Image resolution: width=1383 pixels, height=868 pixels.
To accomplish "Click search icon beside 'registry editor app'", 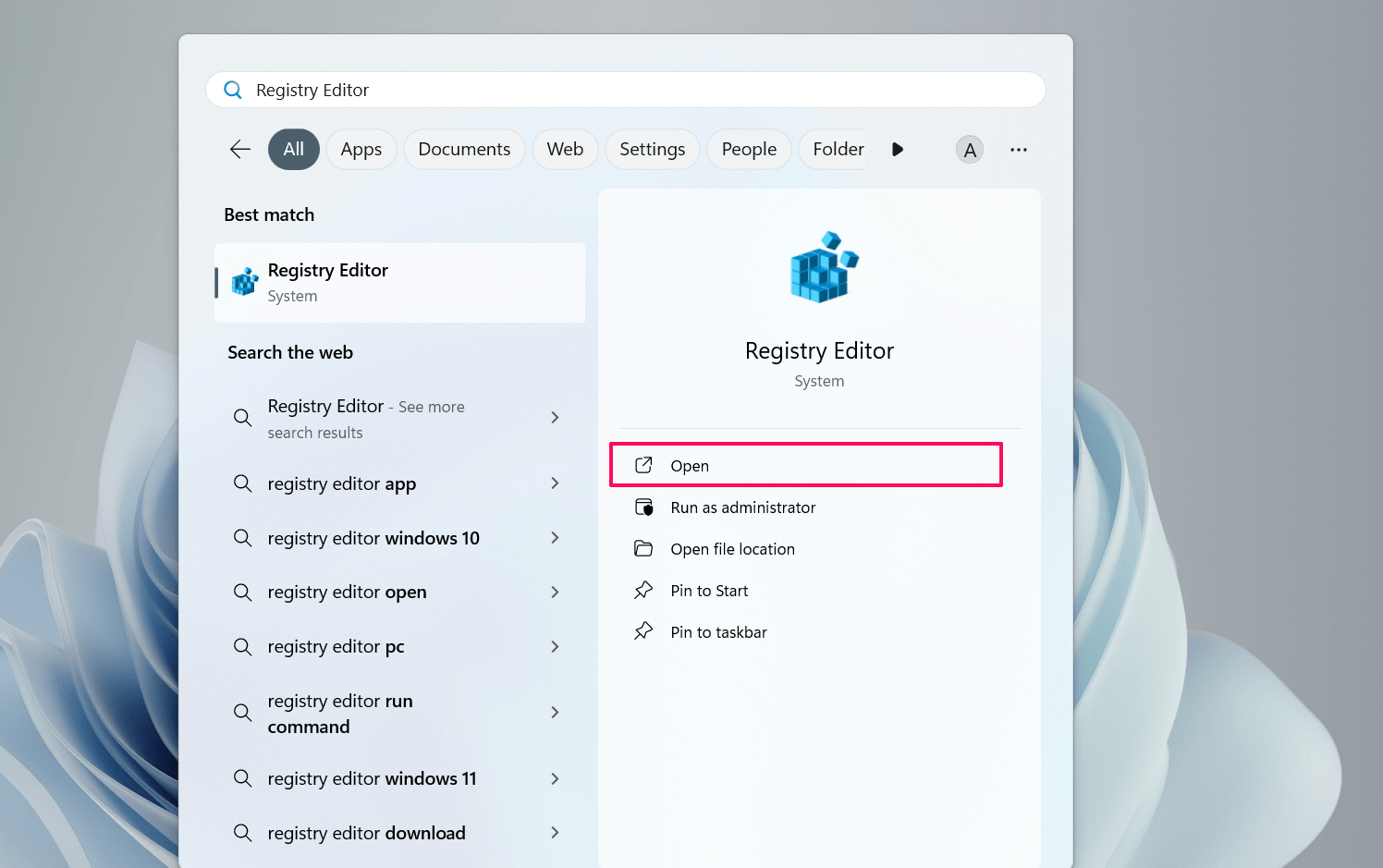I will pyautogui.click(x=242, y=483).
